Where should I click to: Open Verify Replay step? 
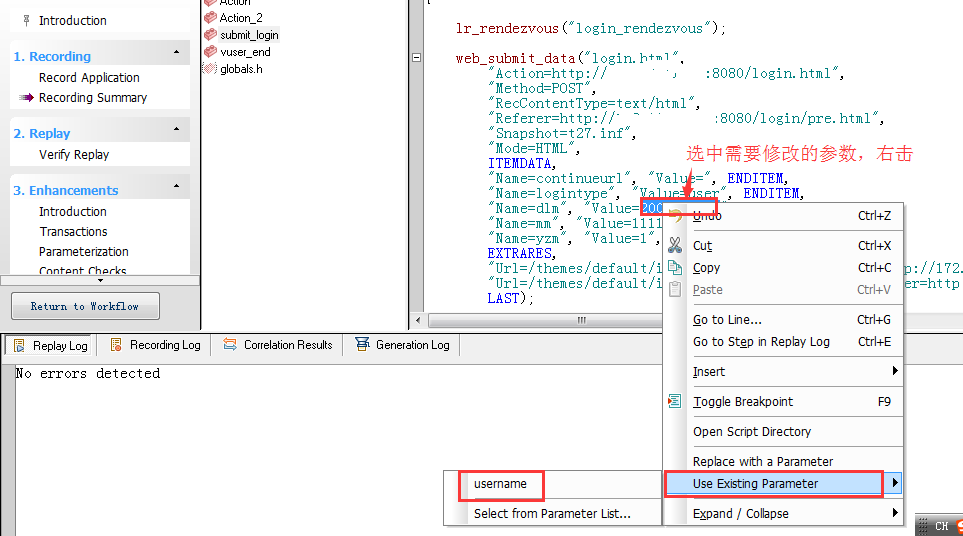tap(74, 155)
